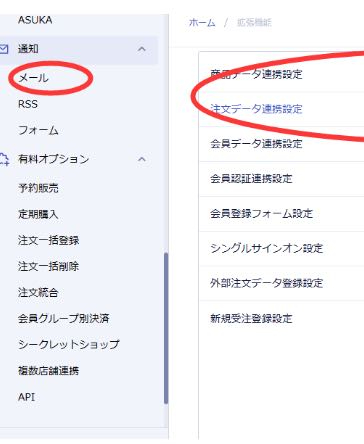Select 注文統合 in sidebar
The width and height of the screenshot is (364, 444).
pyautogui.click(x=38, y=292)
